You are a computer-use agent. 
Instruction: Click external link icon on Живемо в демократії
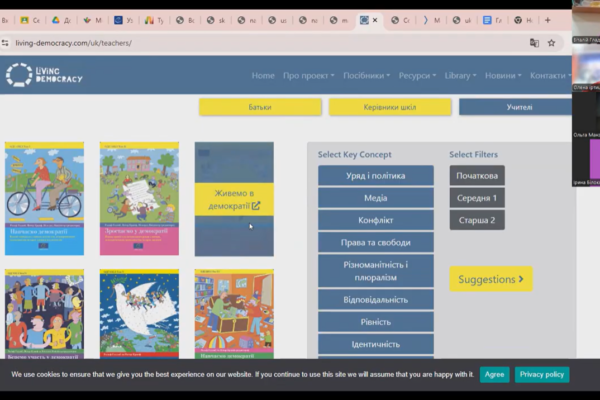pyautogui.click(x=256, y=206)
